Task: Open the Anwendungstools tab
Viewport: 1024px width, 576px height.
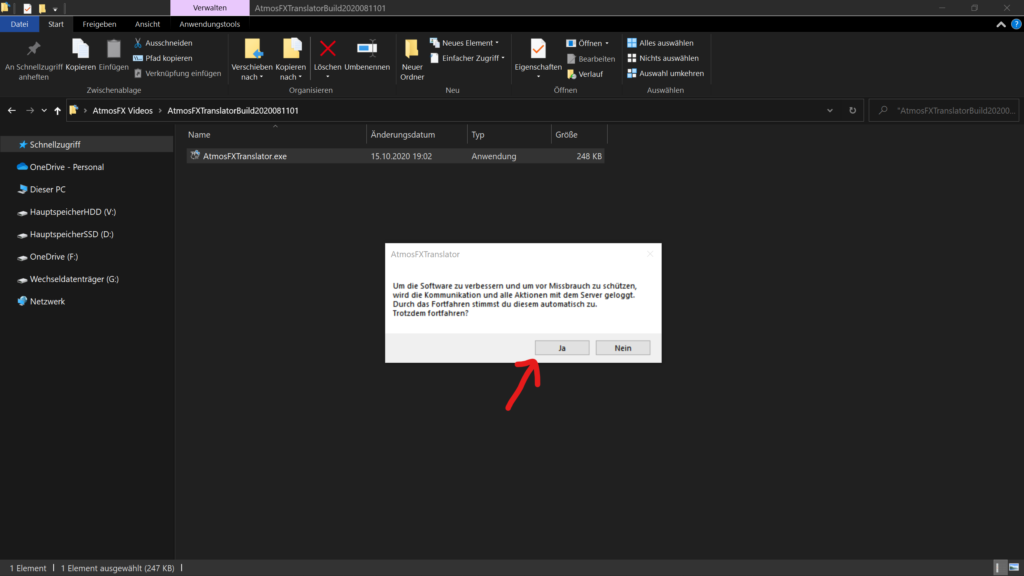Action: tap(210, 24)
